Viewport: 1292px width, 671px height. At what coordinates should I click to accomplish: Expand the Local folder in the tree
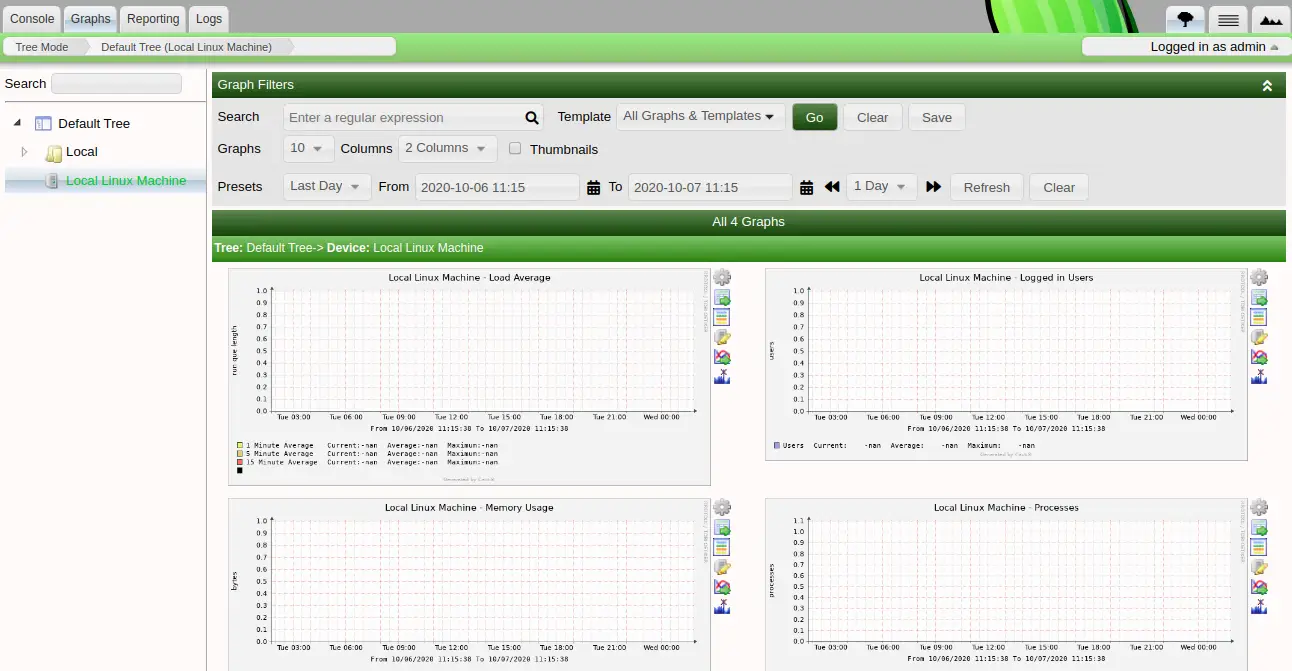pyautogui.click(x=25, y=151)
